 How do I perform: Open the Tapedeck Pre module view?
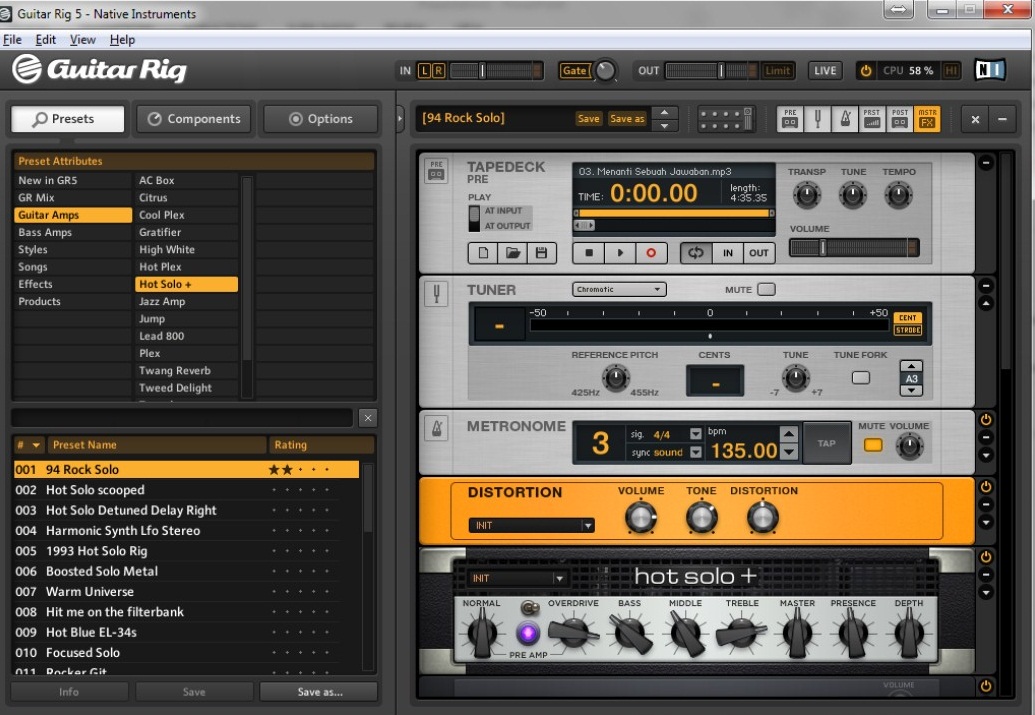pos(792,118)
